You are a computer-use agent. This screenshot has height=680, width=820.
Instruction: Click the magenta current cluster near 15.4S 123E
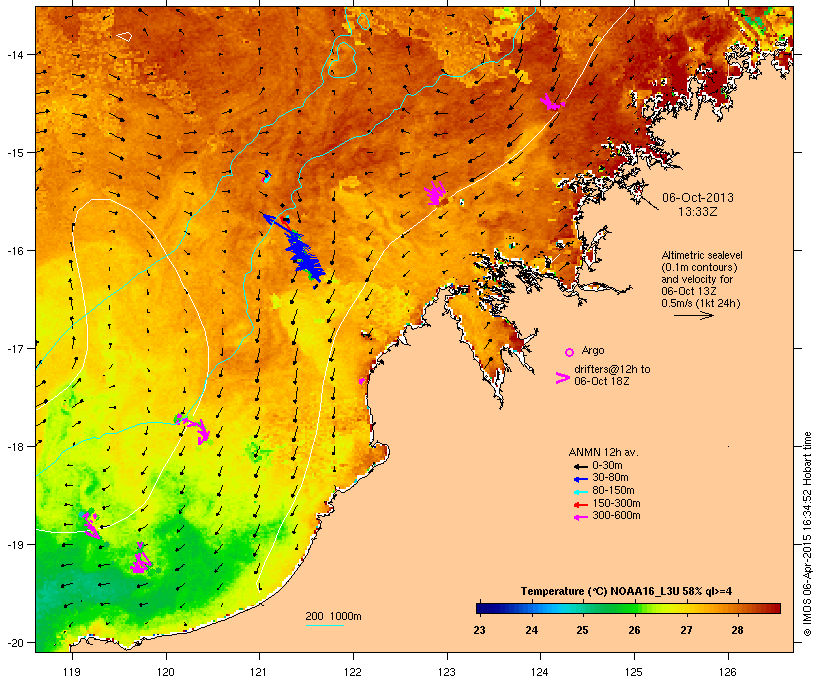(x=435, y=192)
